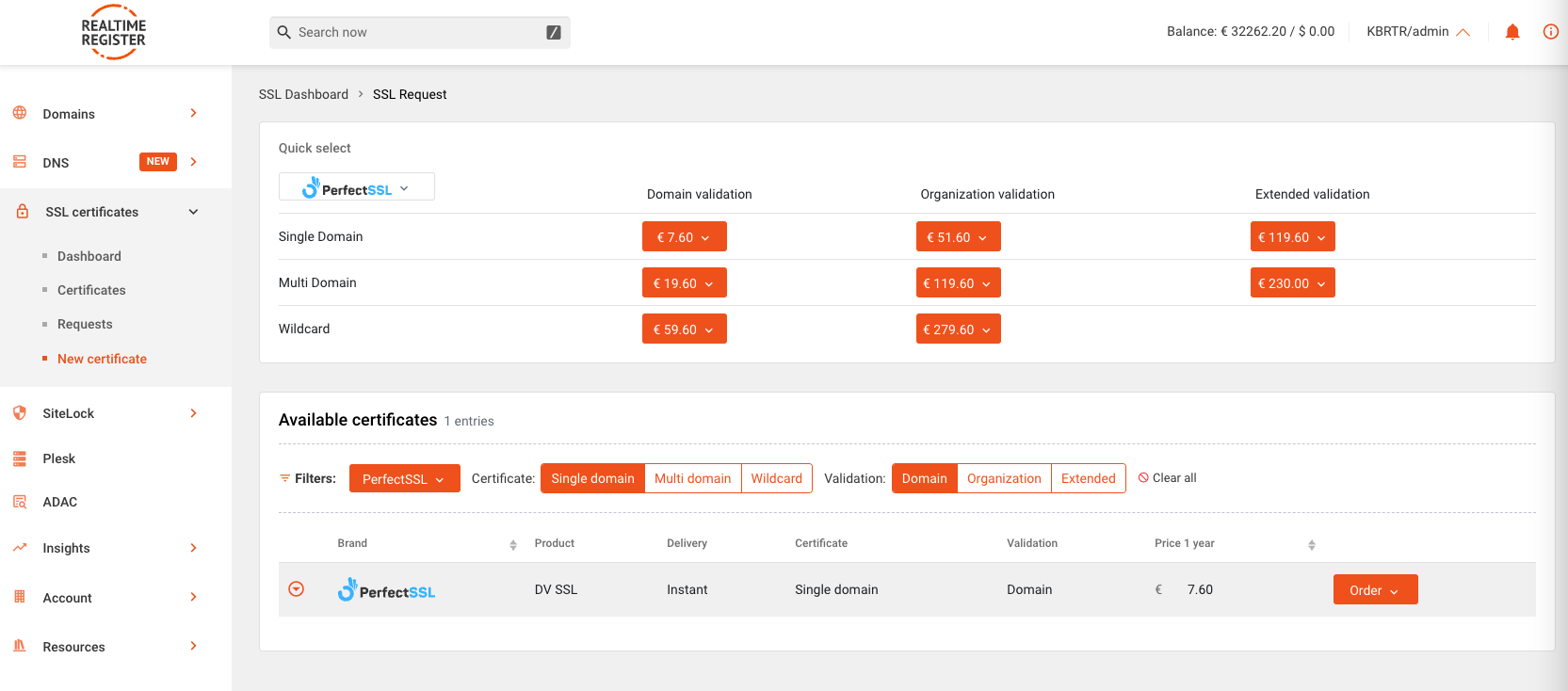Toggle the Multi domain certificate filter
This screenshot has width=1568, height=691.
pos(693,478)
